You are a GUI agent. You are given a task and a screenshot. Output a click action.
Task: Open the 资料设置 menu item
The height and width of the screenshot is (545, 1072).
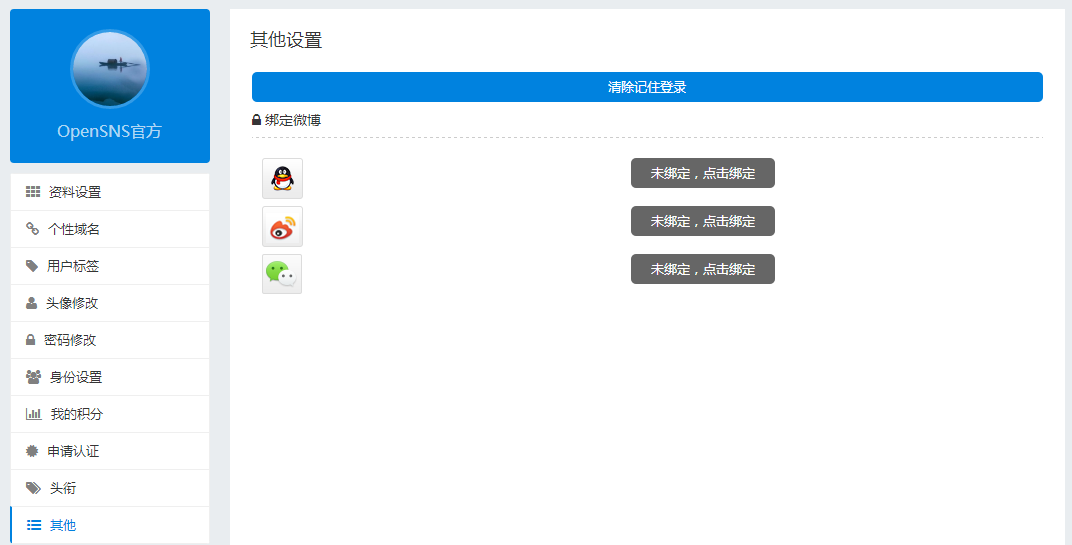110,192
